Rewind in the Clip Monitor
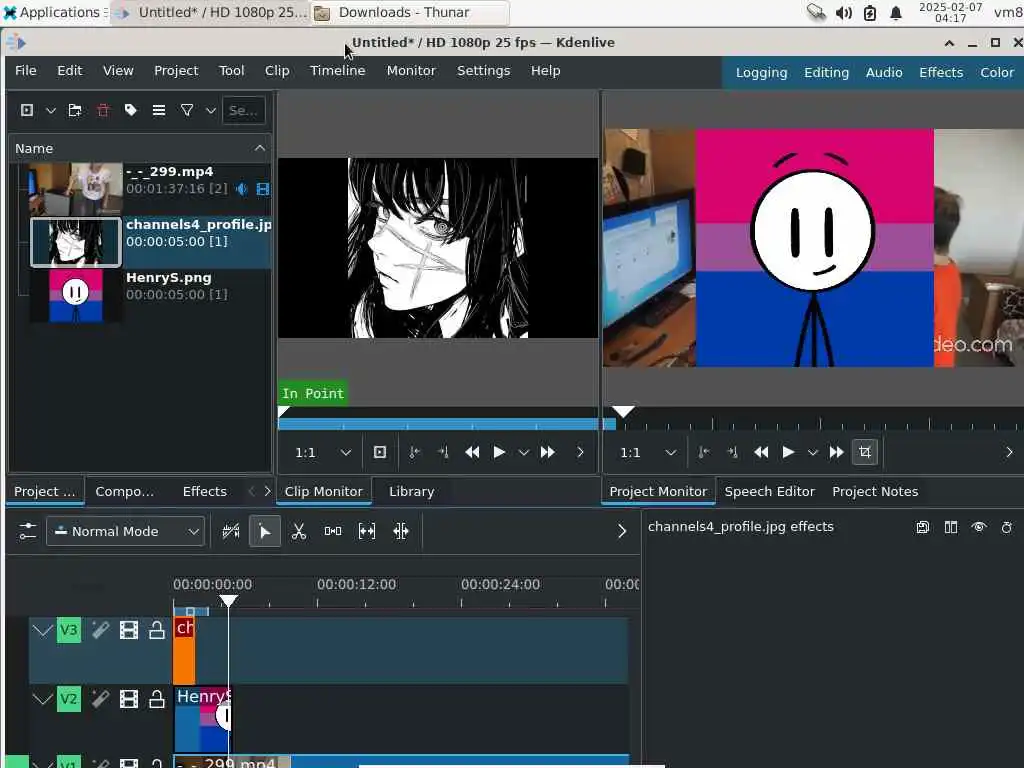 point(472,452)
